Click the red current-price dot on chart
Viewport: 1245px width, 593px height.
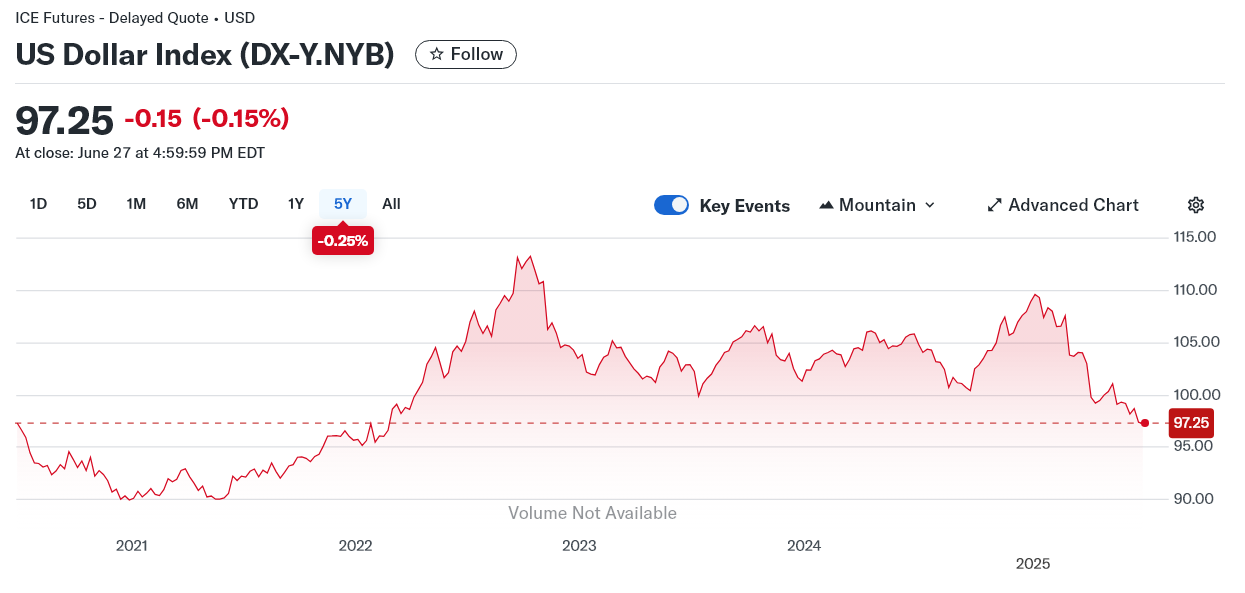coord(1145,423)
